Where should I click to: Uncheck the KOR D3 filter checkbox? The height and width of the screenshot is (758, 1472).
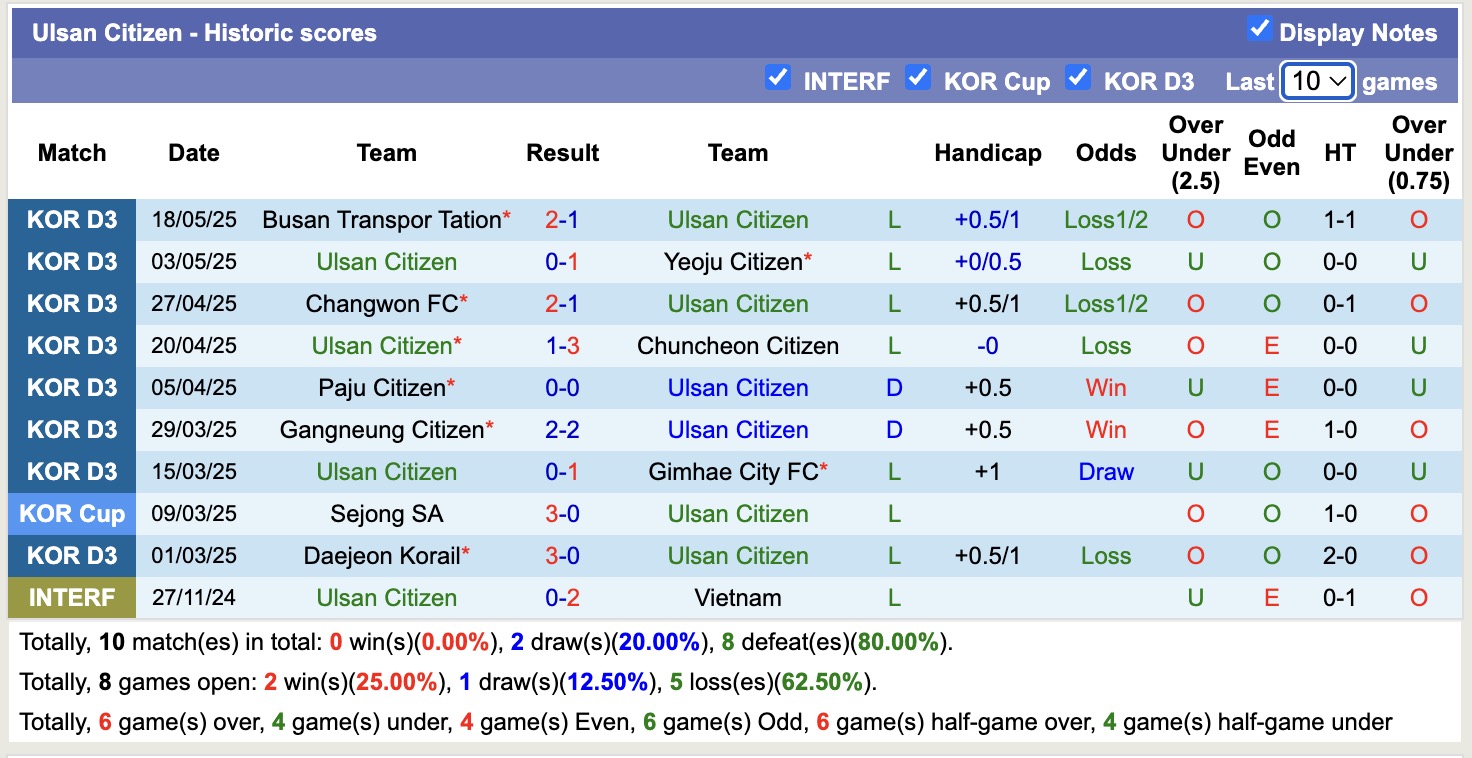[1078, 80]
